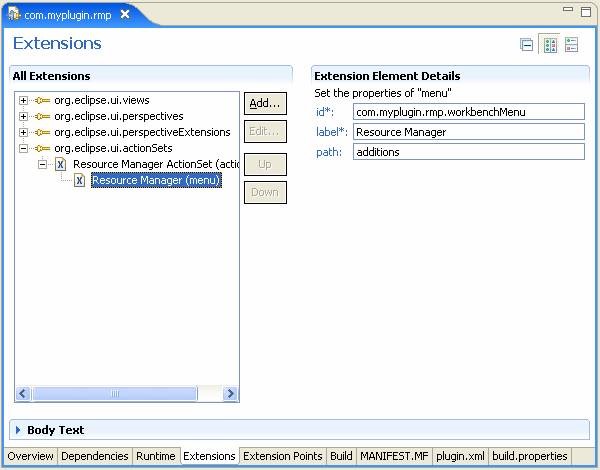Expand the org.eclipse.ui.perspectiveExtensions node
This screenshot has height=470, width=600.
[24, 132]
